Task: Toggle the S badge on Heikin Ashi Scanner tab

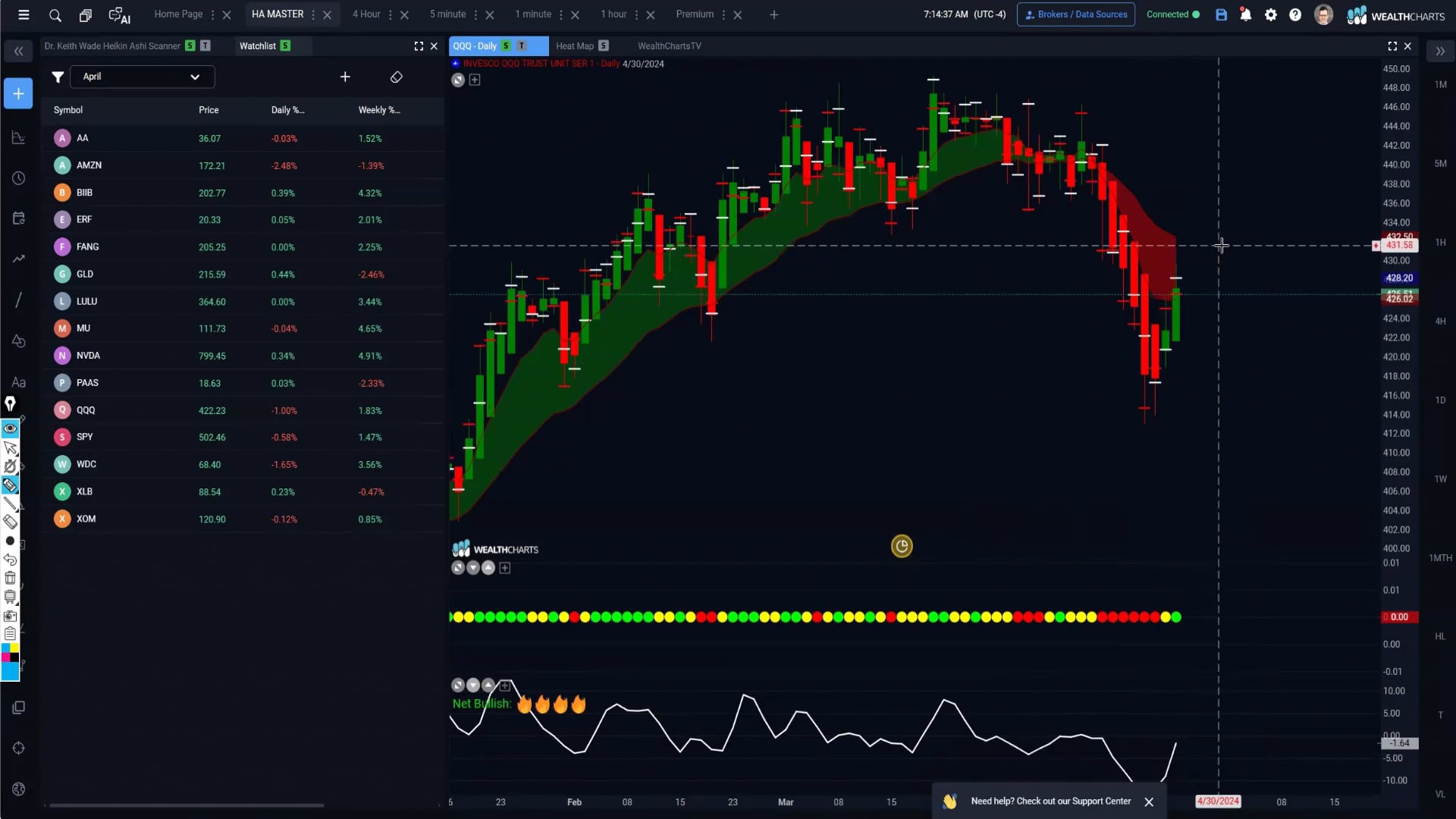Action: click(x=190, y=46)
